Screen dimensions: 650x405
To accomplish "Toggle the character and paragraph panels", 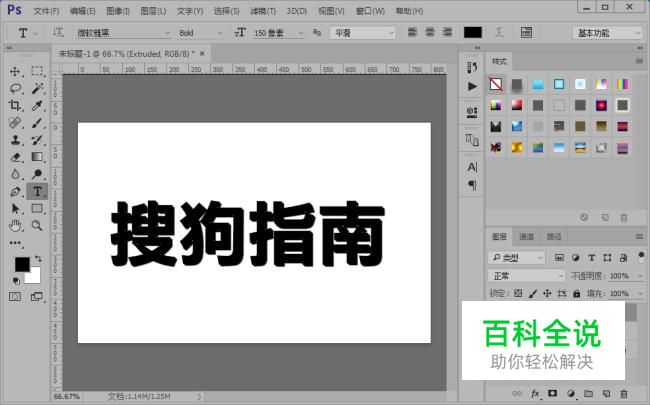I will pos(526,33).
